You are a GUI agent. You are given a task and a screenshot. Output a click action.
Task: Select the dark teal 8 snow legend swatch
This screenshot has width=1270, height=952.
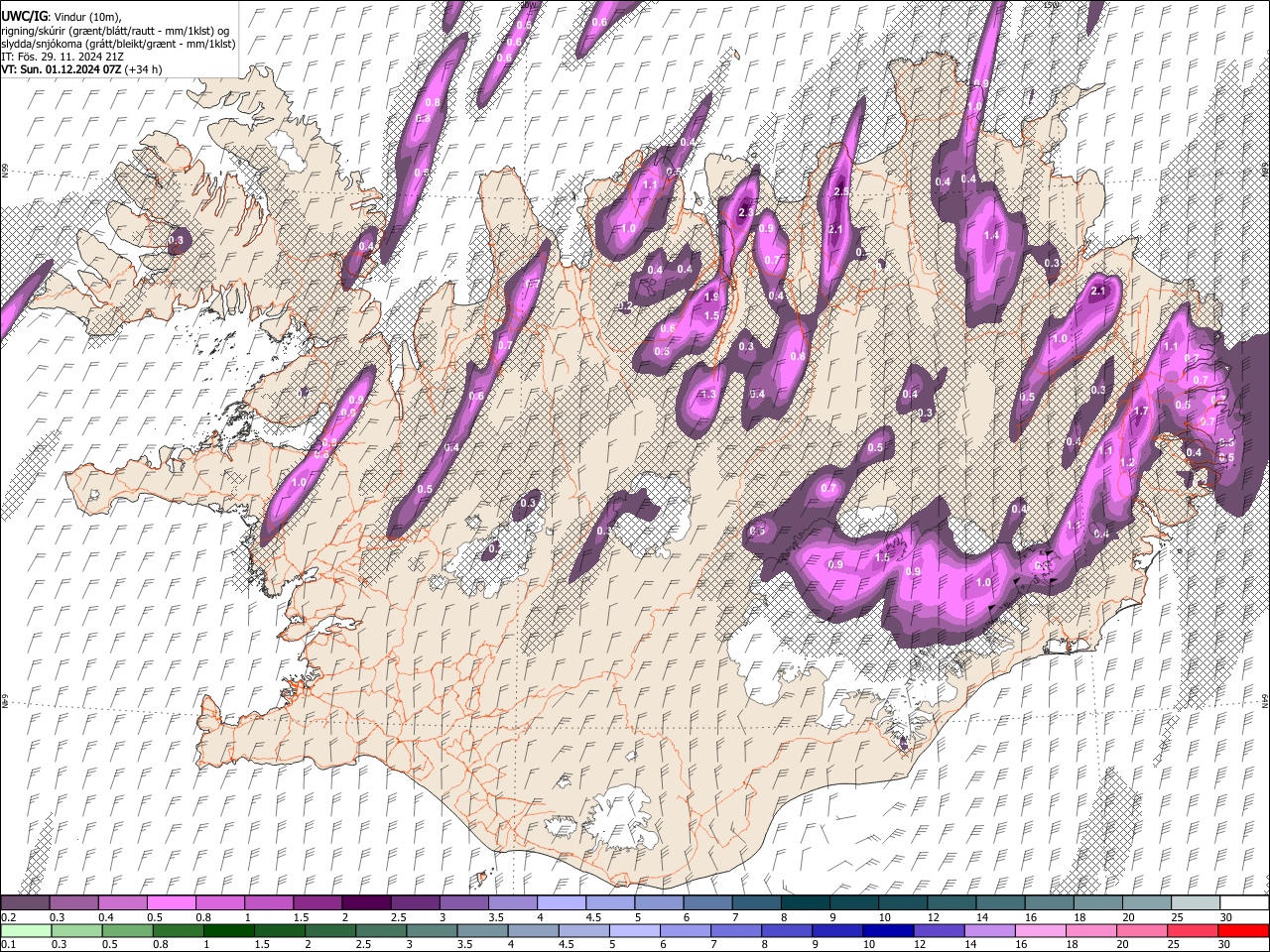[x=805, y=902]
